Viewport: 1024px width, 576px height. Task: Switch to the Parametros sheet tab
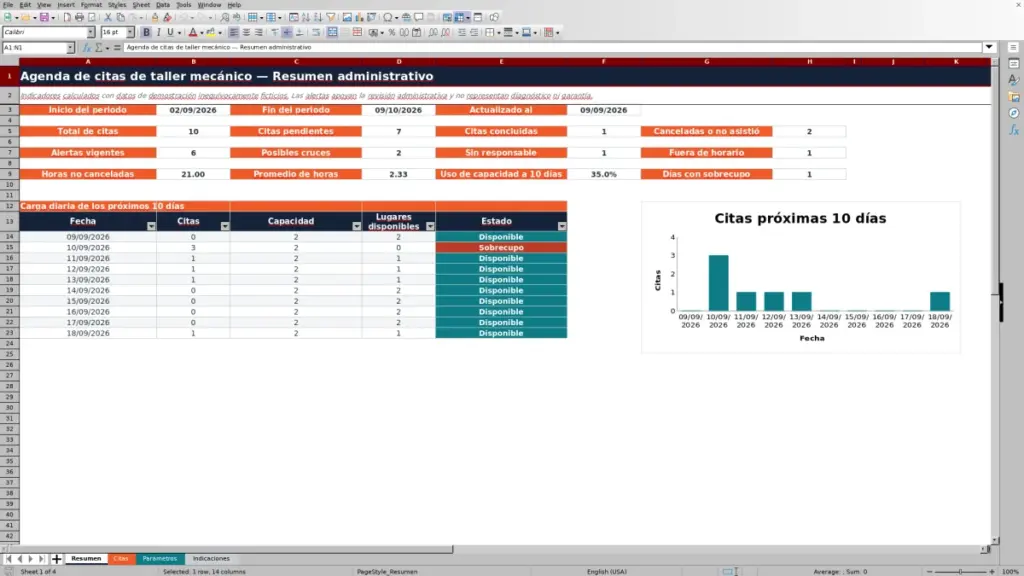tap(159, 559)
